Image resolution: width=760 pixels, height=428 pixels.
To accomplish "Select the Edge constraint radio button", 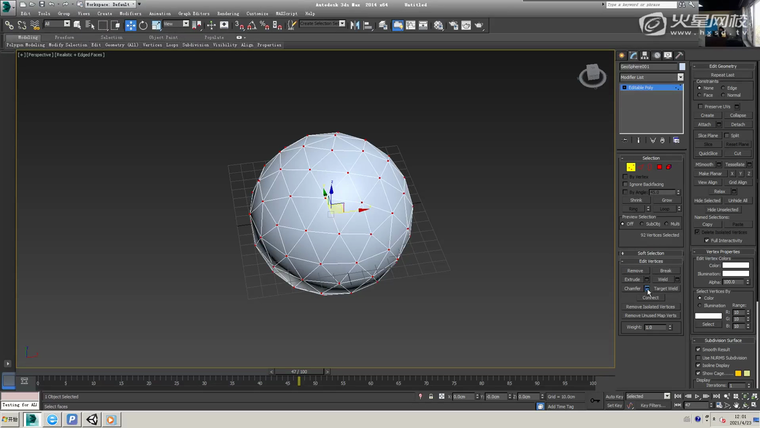I will pyautogui.click(x=724, y=88).
